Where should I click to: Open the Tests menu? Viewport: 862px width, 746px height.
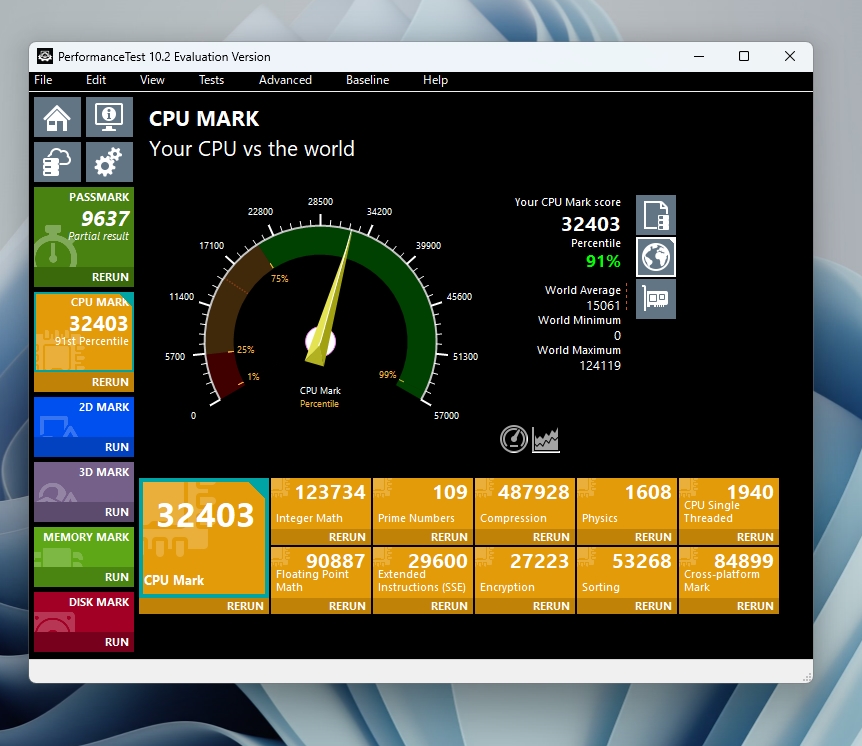pos(211,80)
